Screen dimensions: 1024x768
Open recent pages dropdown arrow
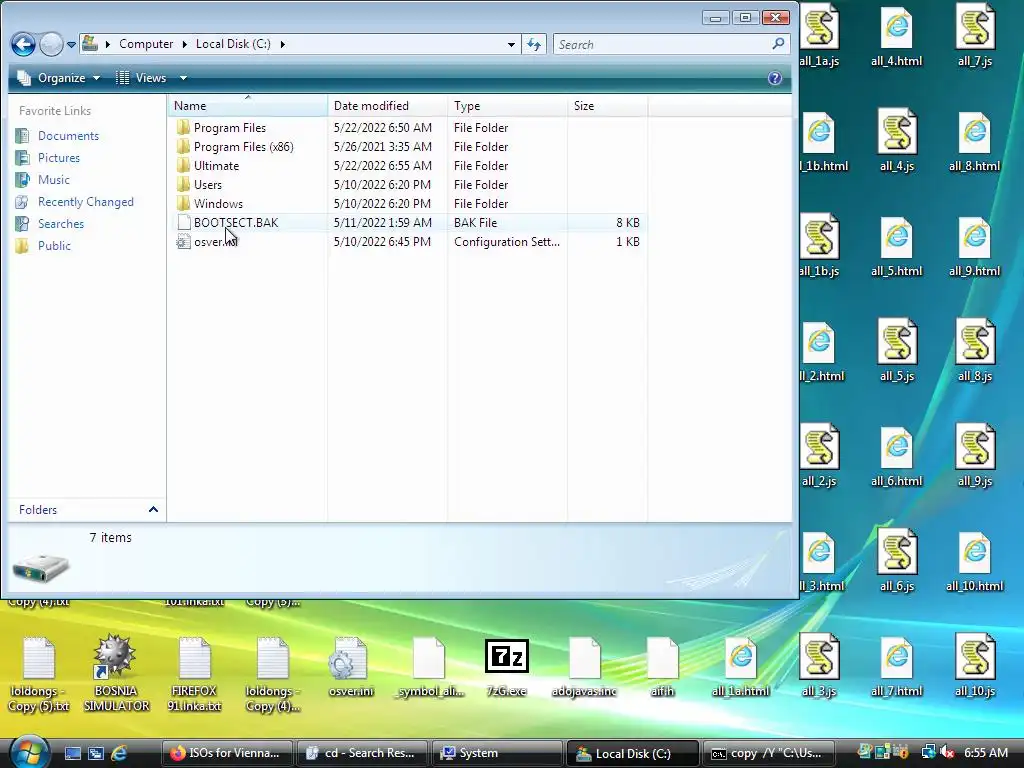click(71, 44)
